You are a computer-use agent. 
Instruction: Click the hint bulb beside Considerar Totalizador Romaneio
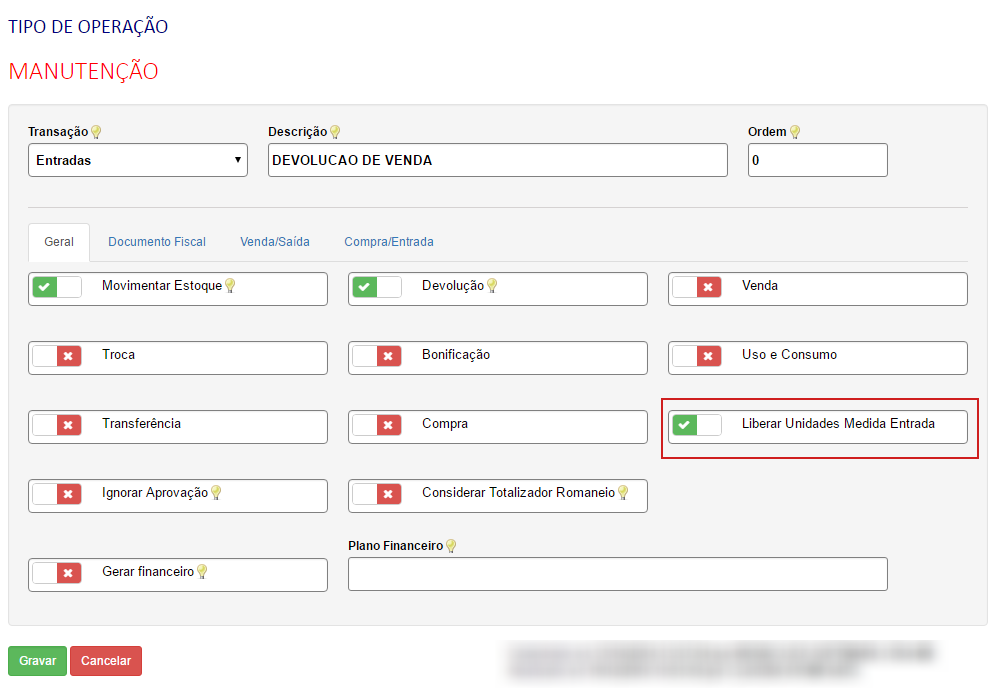[622, 493]
